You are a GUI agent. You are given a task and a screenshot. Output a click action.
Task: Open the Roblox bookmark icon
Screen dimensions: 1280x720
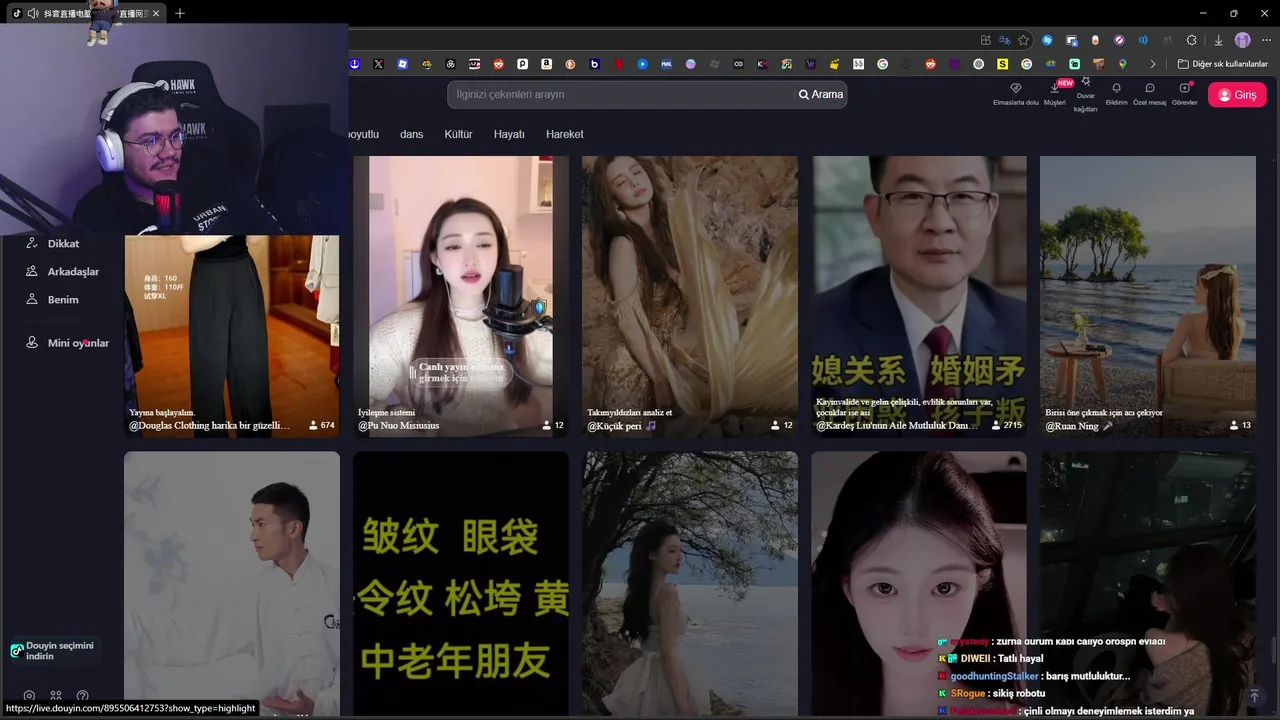402,64
